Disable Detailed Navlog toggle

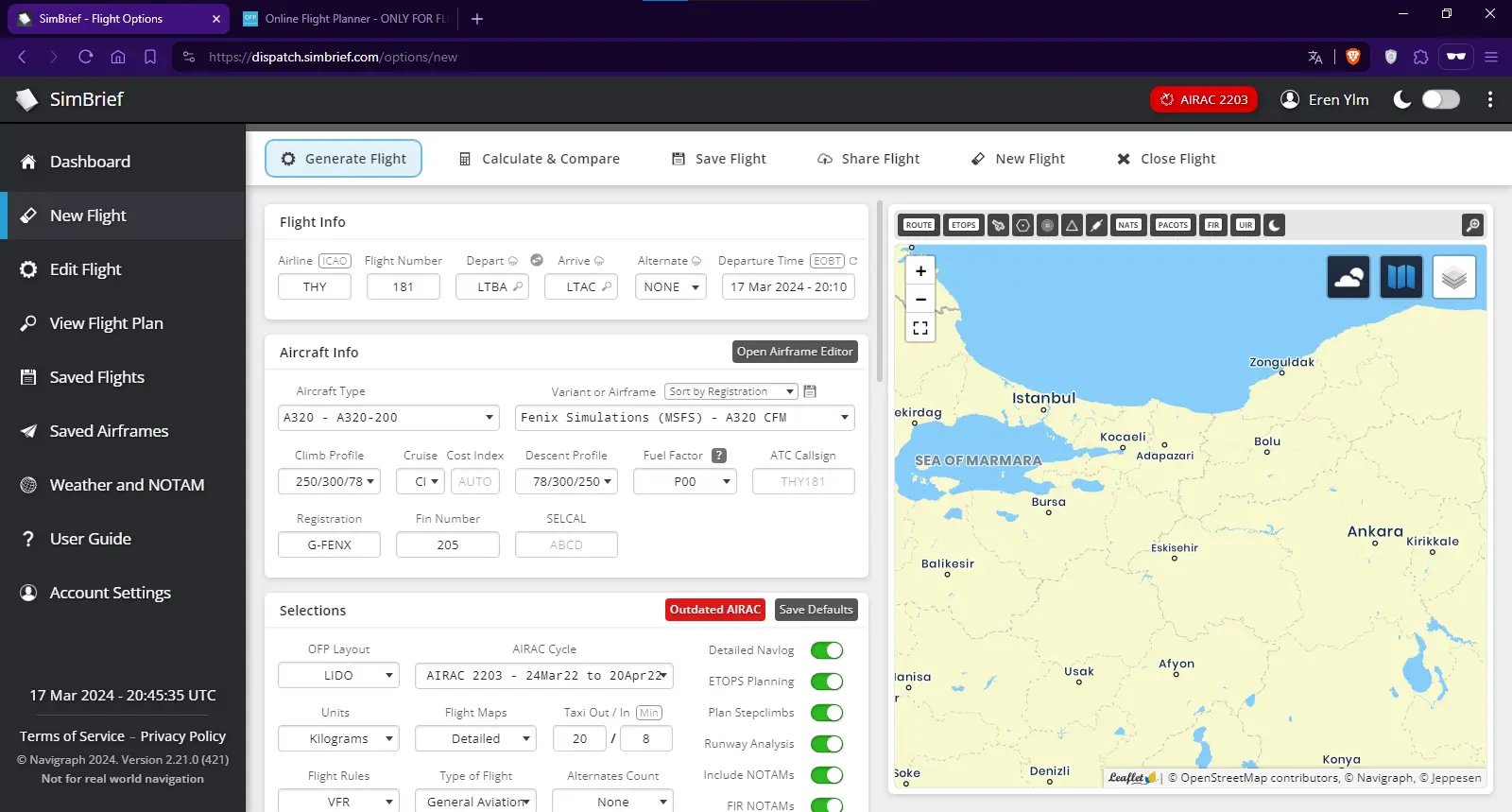(x=827, y=650)
